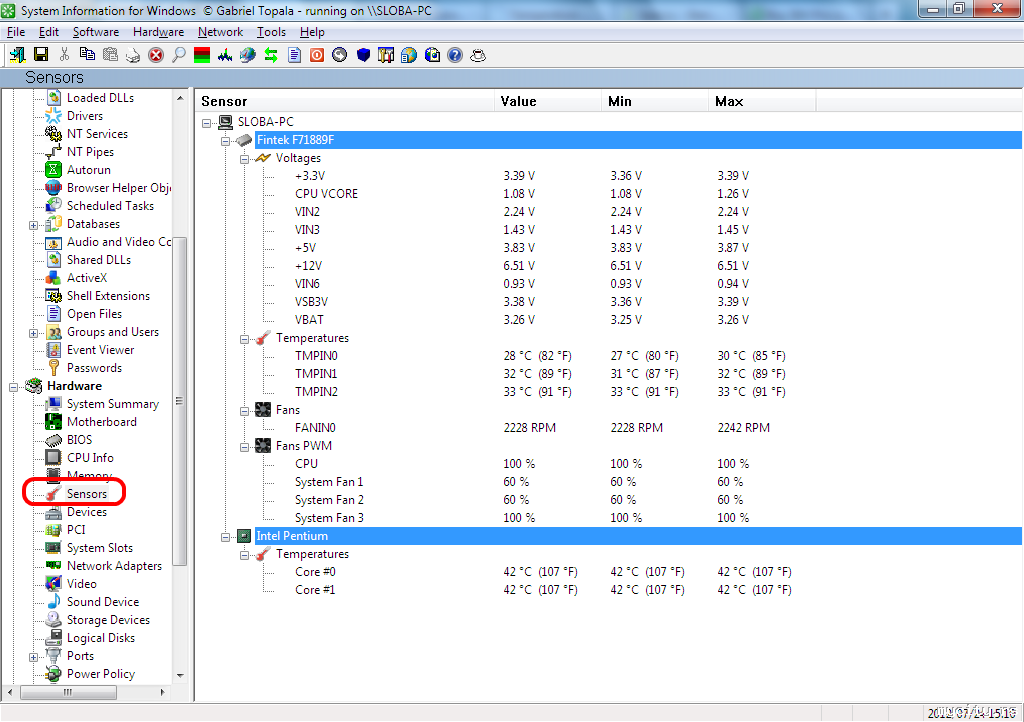Open the Hardware menu
The width and height of the screenshot is (1024, 722).
[x=158, y=32]
